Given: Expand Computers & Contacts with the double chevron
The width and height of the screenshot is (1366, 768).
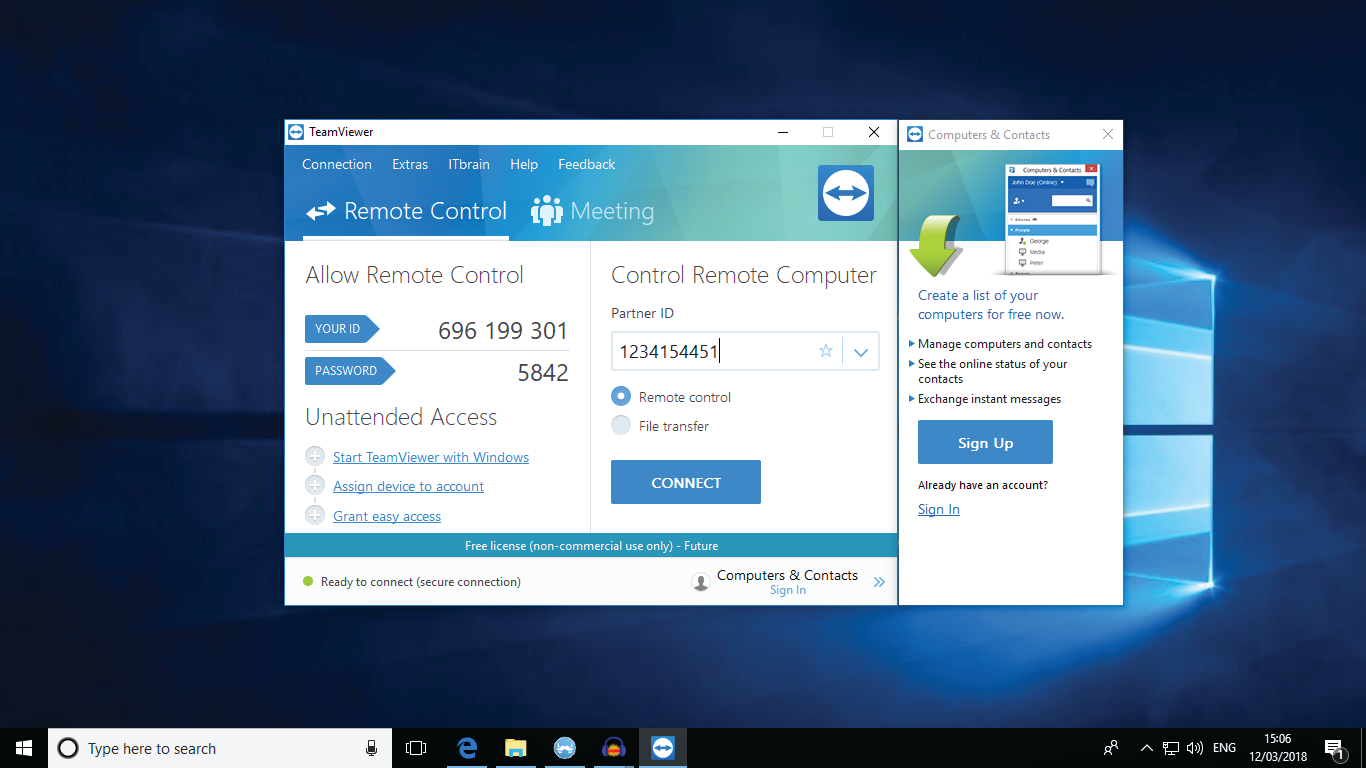Looking at the screenshot, I should 879,582.
